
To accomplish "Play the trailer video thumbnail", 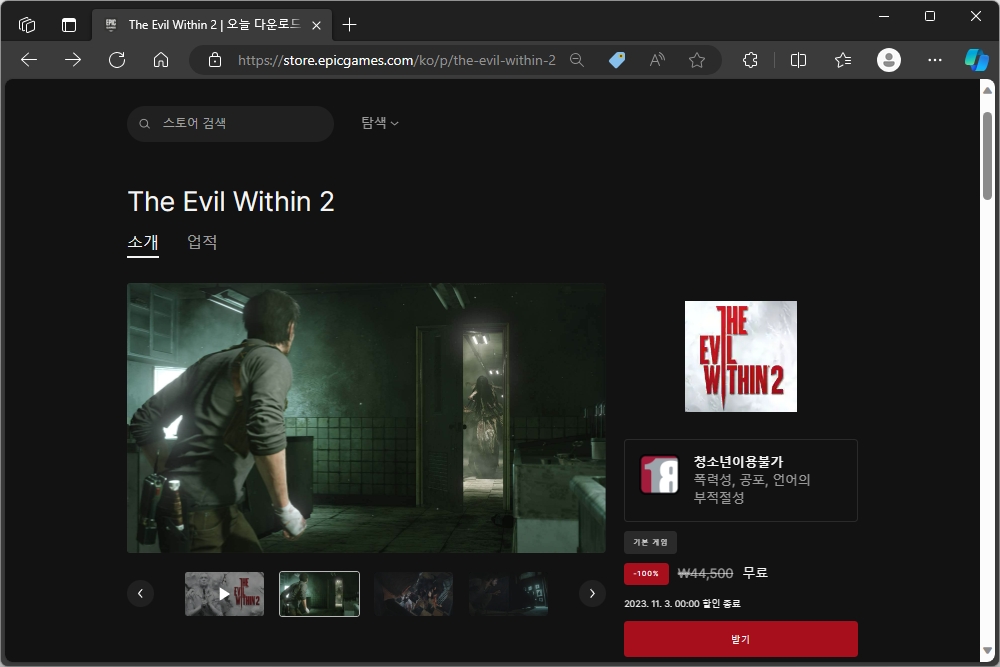I will pyautogui.click(x=224, y=594).
